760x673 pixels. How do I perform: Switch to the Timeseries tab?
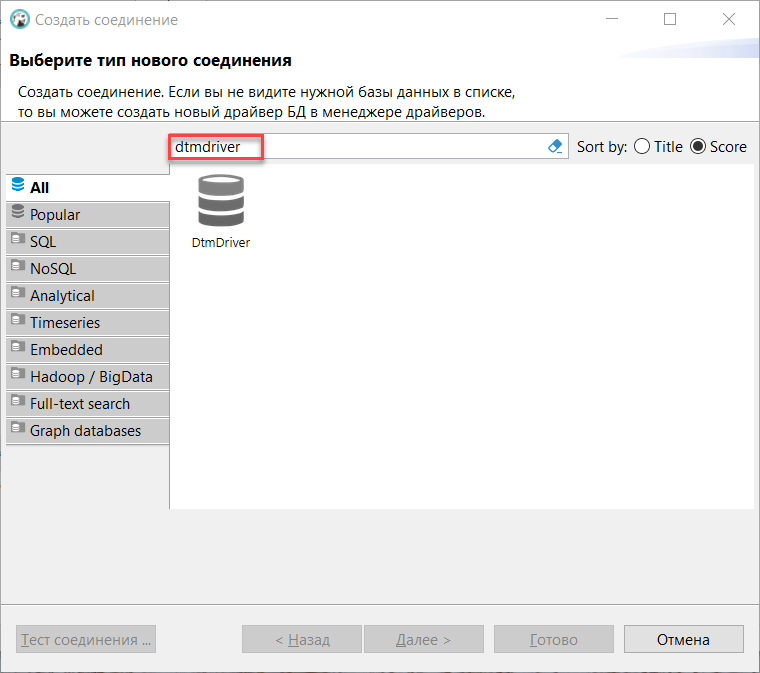click(65, 323)
